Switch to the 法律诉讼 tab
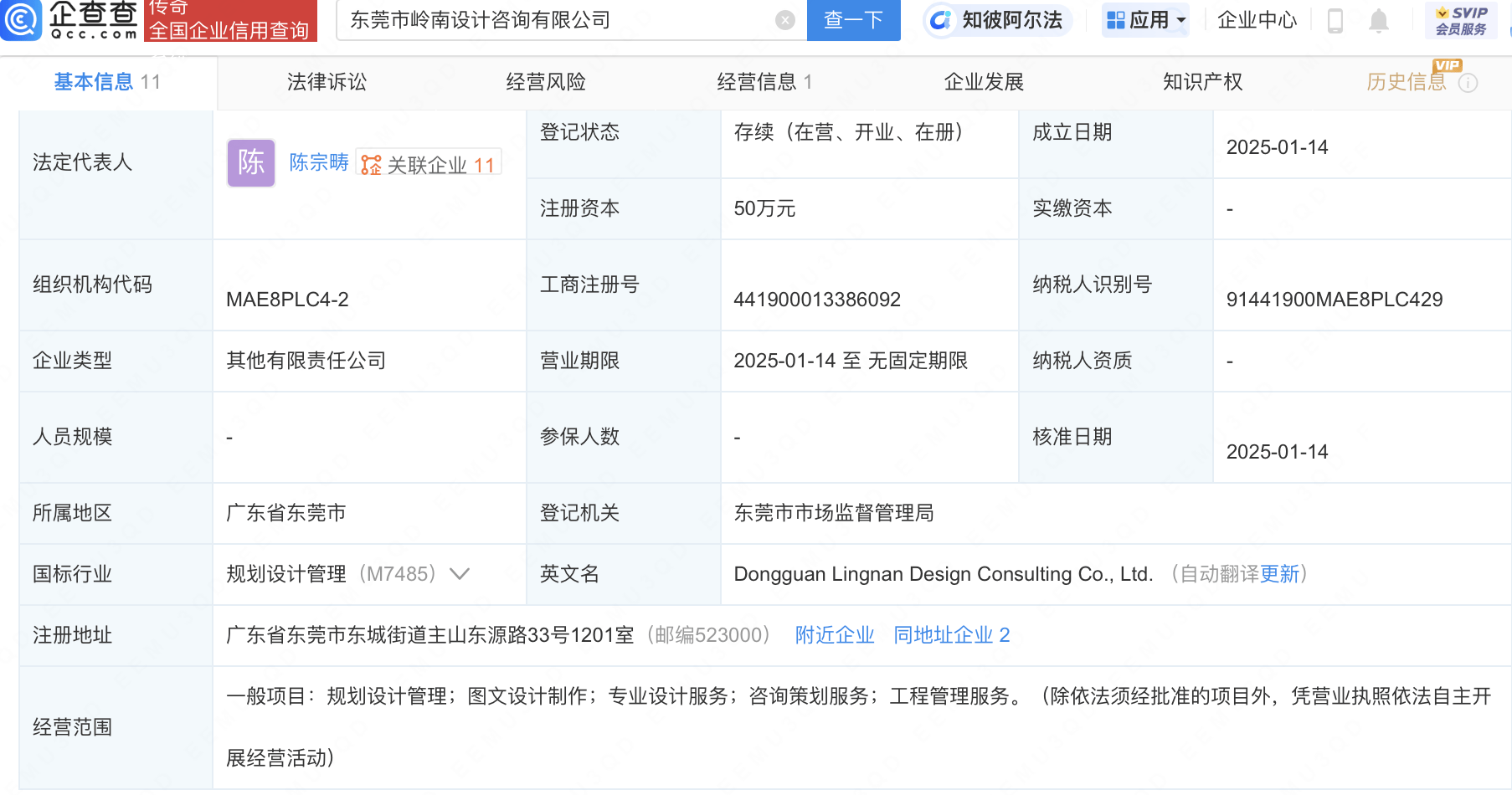This screenshot has height=795, width=1512. [x=326, y=82]
